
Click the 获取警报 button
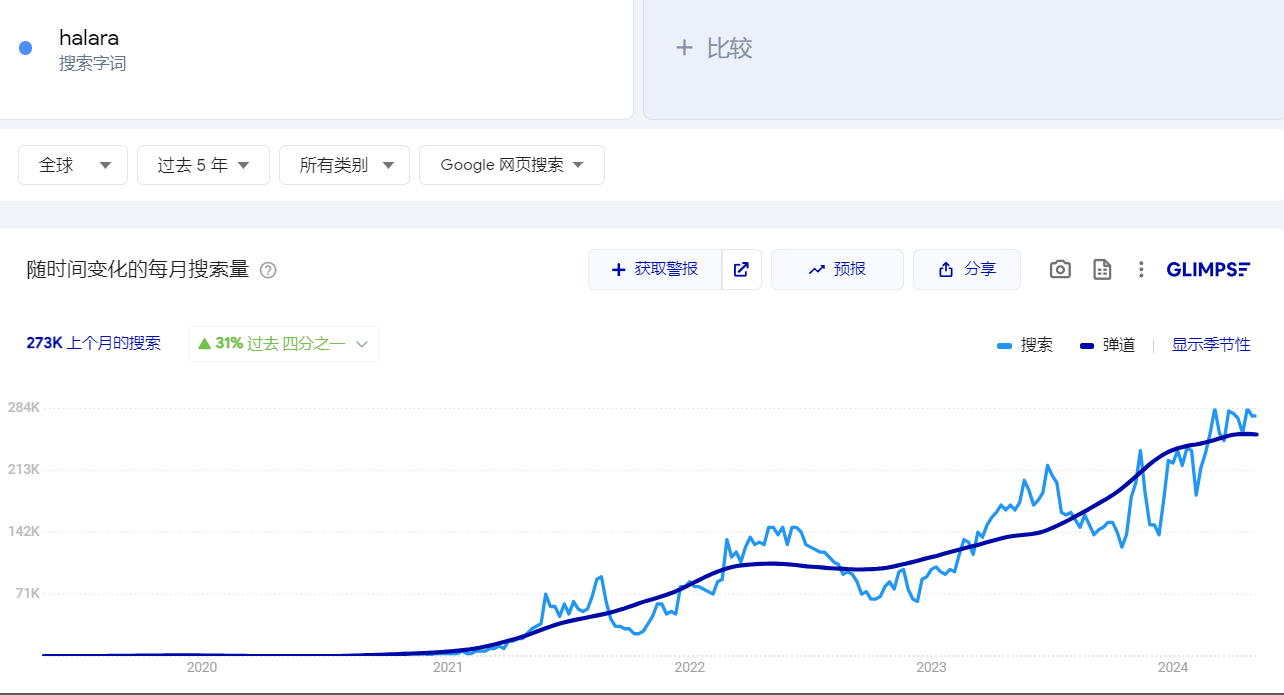click(x=655, y=269)
